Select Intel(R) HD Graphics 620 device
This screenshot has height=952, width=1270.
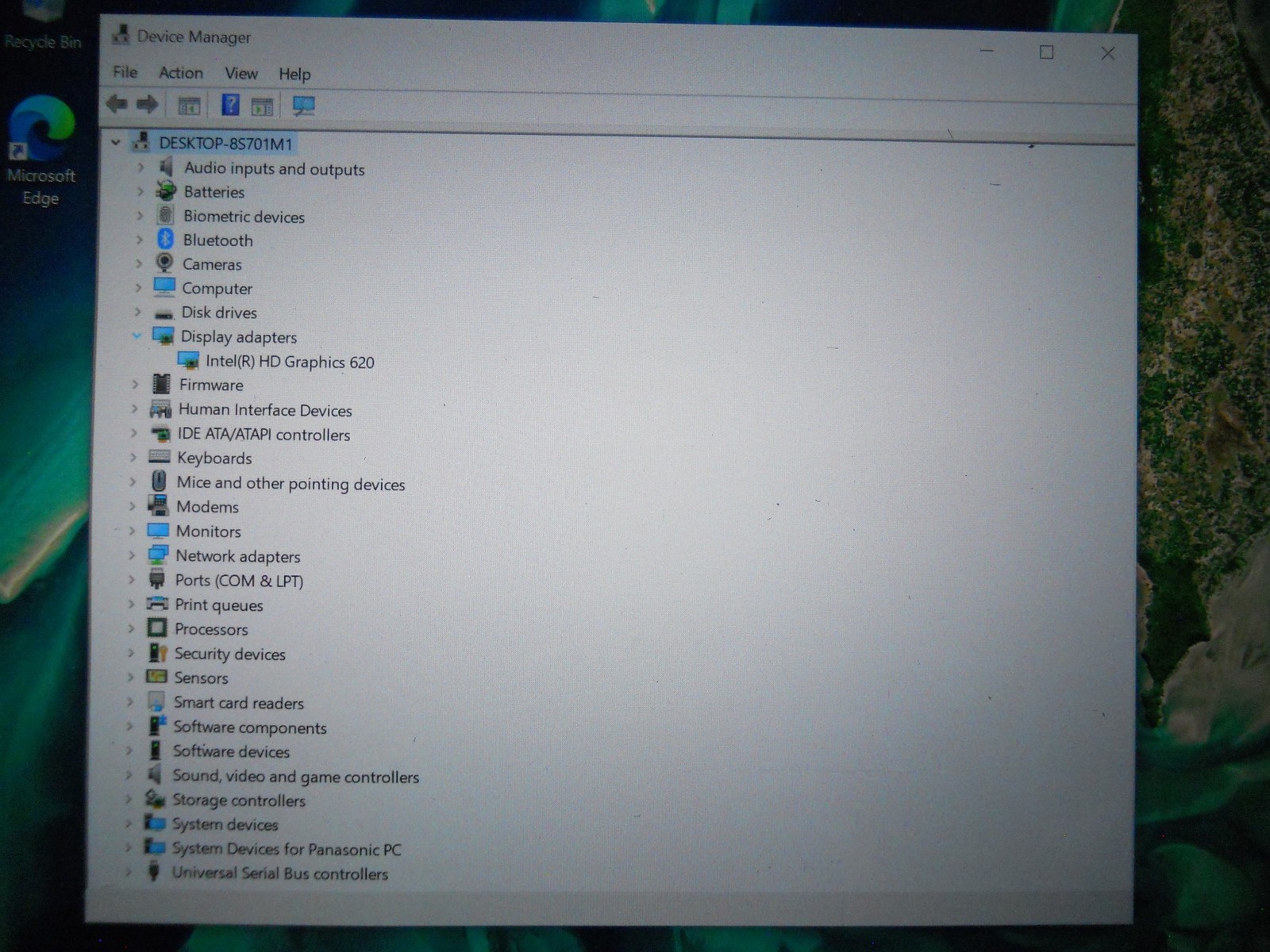[290, 362]
